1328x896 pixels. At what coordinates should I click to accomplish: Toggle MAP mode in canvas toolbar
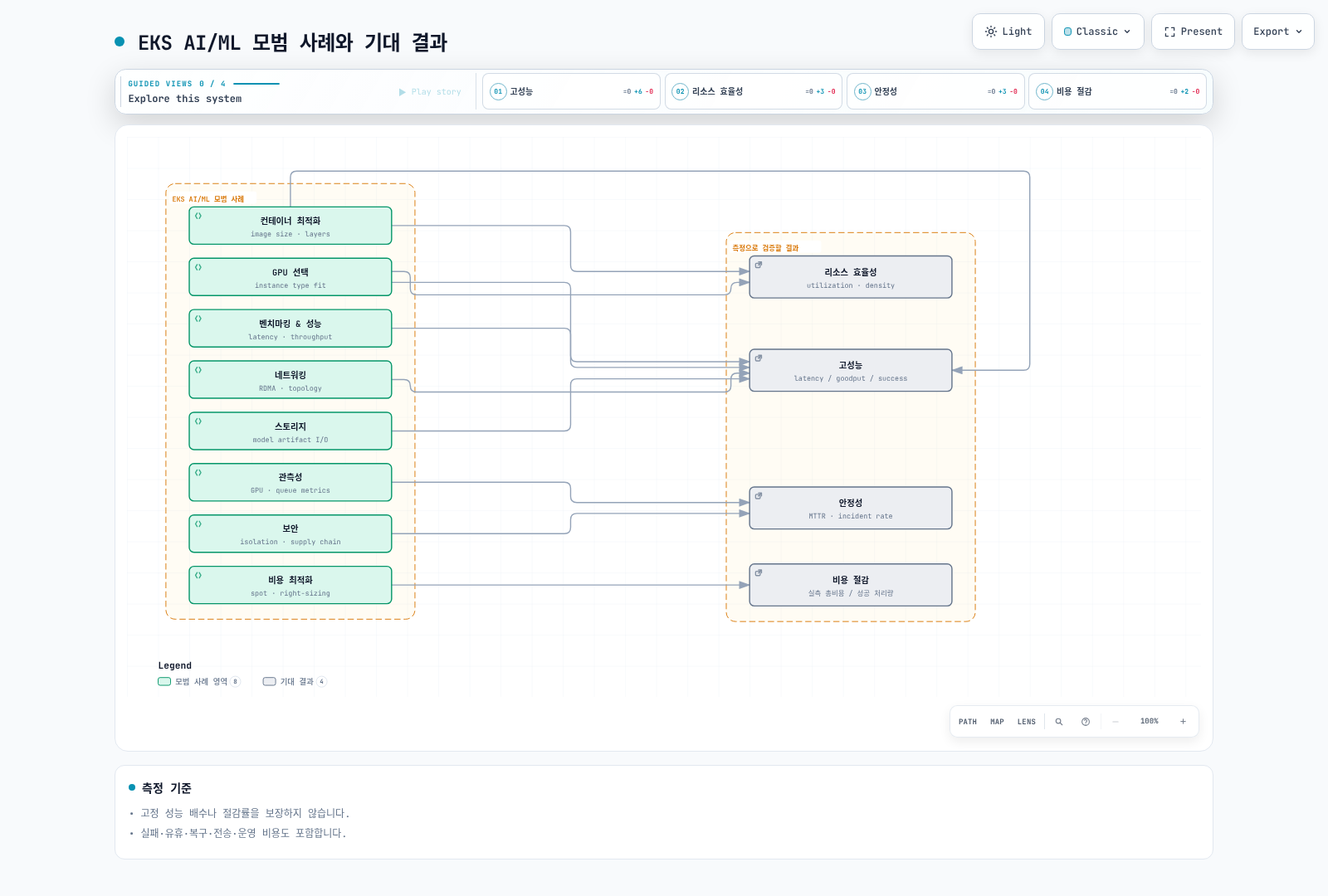pyautogui.click(x=997, y=722)
